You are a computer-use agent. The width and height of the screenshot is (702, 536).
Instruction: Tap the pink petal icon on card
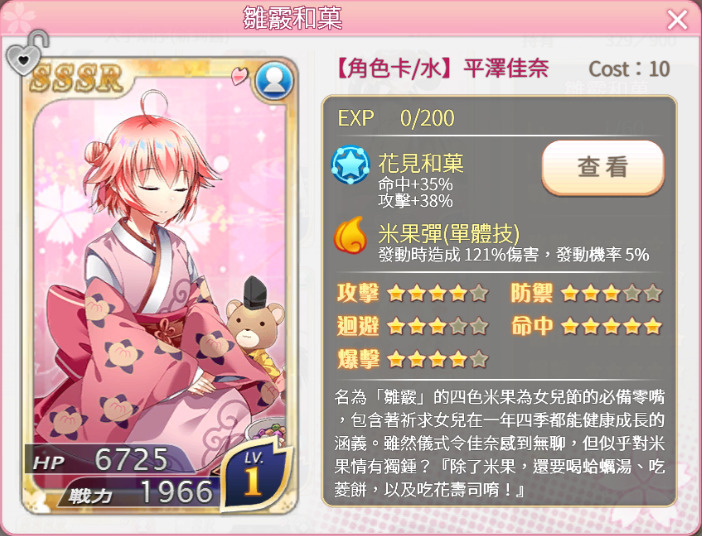[240, 76]
